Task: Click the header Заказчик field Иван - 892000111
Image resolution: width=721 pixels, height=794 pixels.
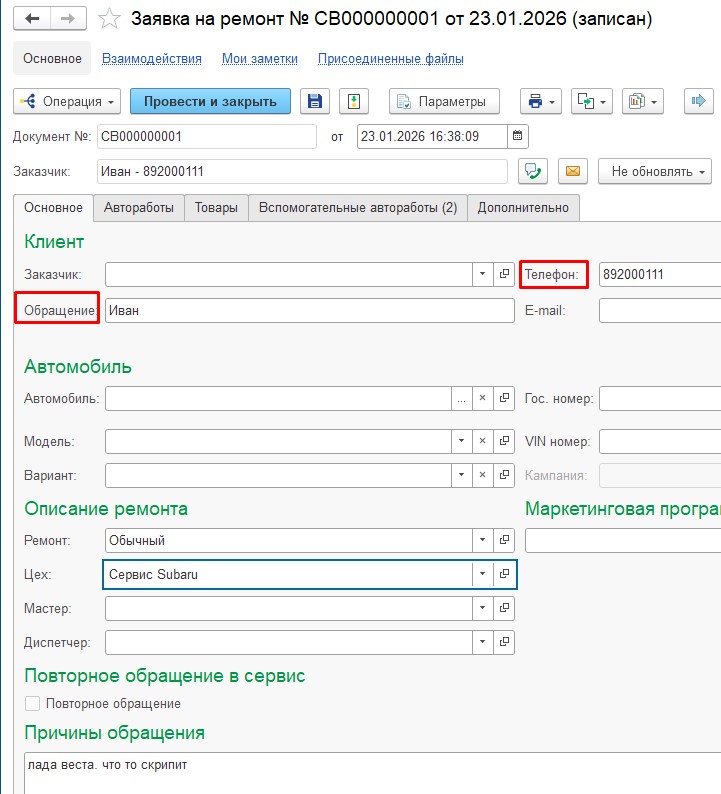Action: pos(302,171)
